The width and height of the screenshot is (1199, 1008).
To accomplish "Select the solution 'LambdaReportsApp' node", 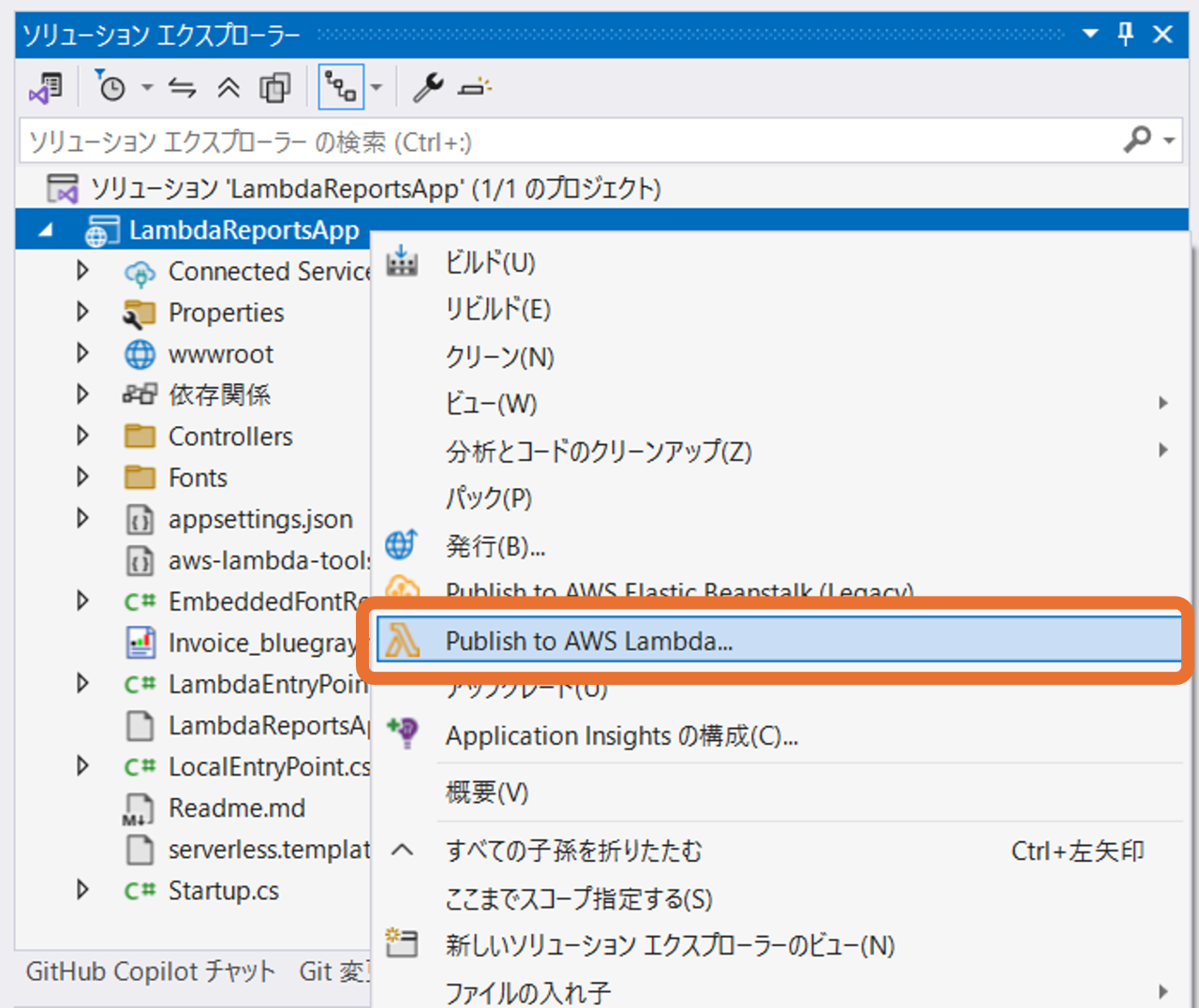I will (x=375, y=188).
